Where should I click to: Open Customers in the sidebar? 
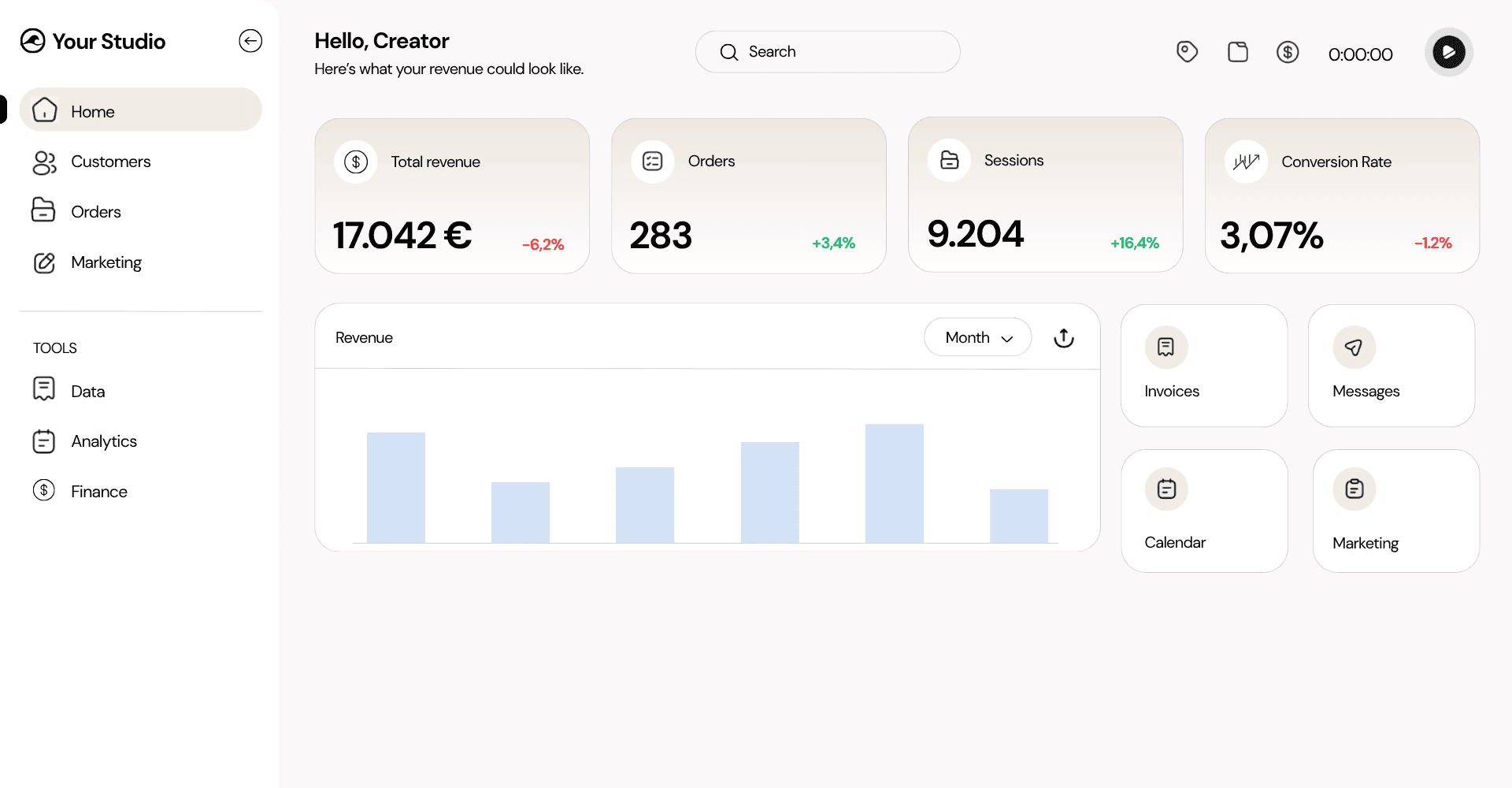110,162
